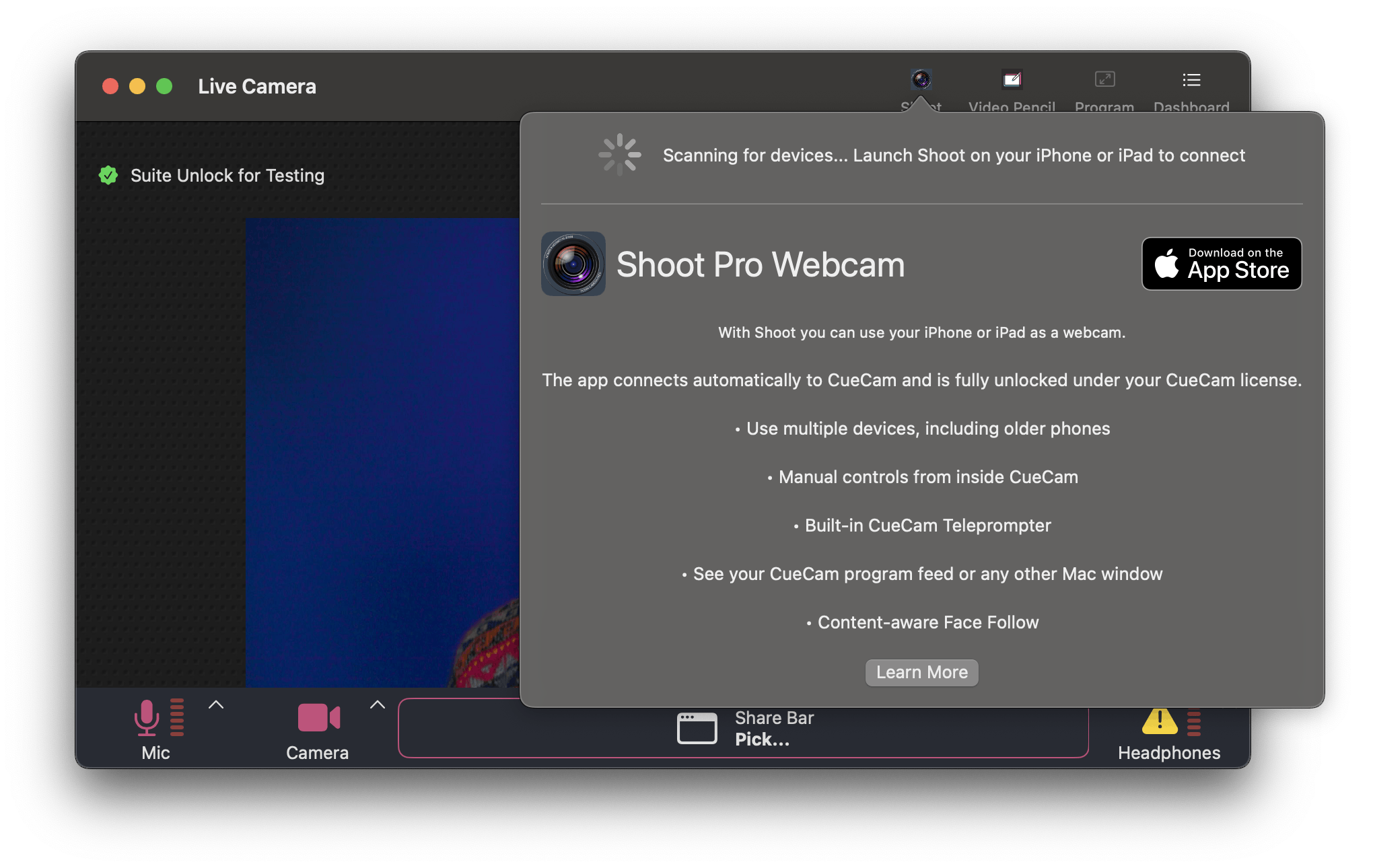Click the Shoot Pro Webcam app icon
The width and height of the screenshot is (1373, 868).
[573, 264]
